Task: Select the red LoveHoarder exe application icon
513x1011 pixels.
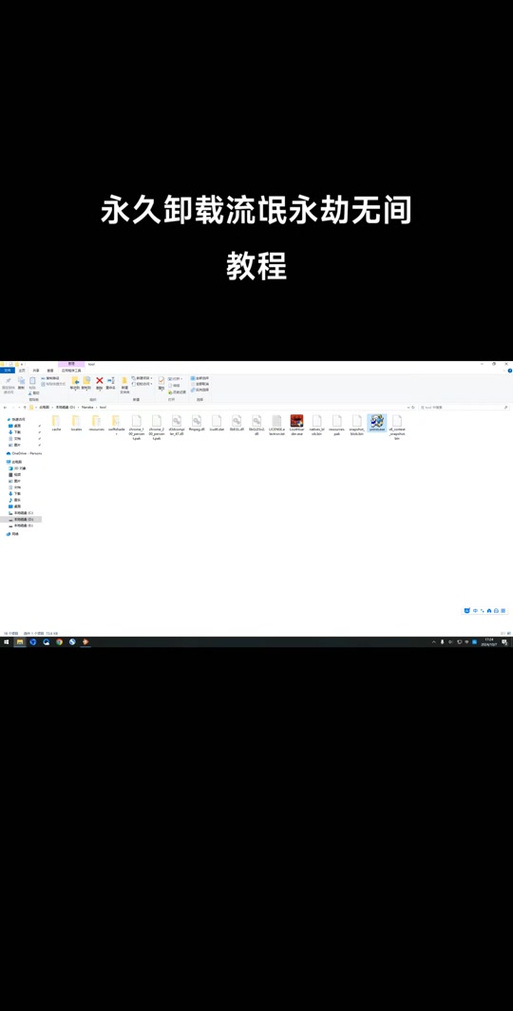Action: [x=296, y=421]
